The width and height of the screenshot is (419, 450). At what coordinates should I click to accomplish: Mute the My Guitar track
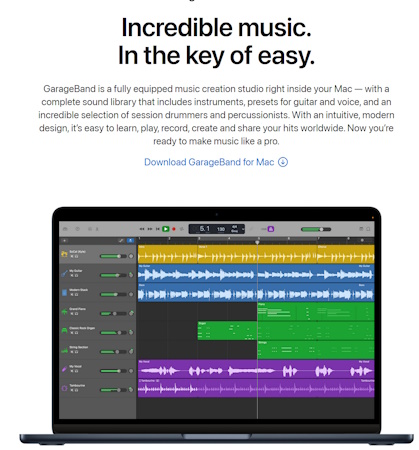[x=72, y=275]
